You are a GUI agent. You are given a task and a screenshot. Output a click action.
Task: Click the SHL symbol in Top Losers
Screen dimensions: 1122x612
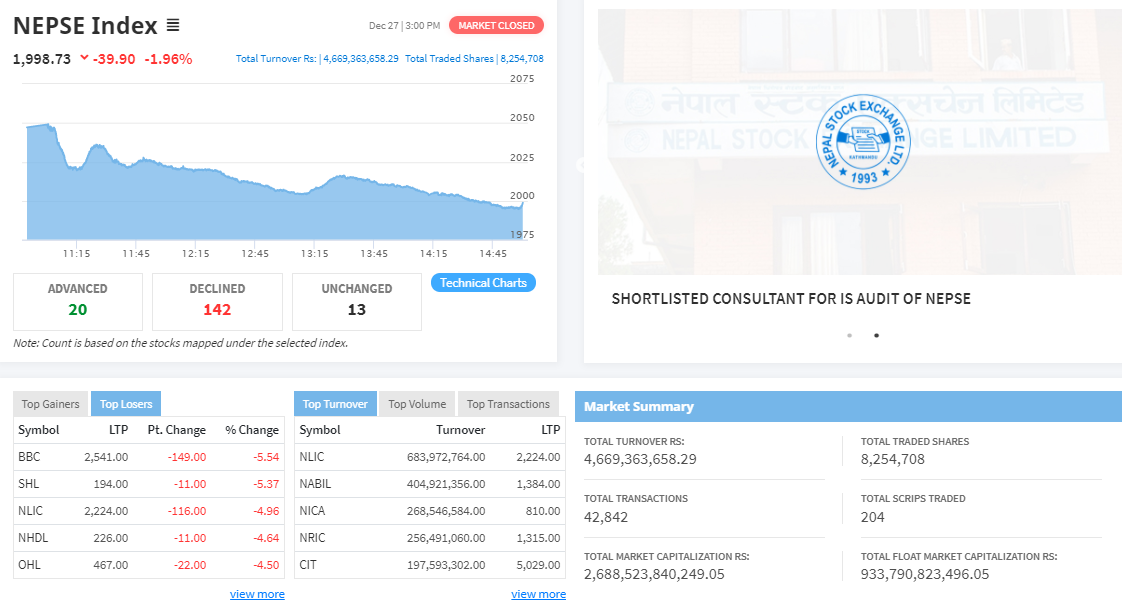[x=29, y=484]
